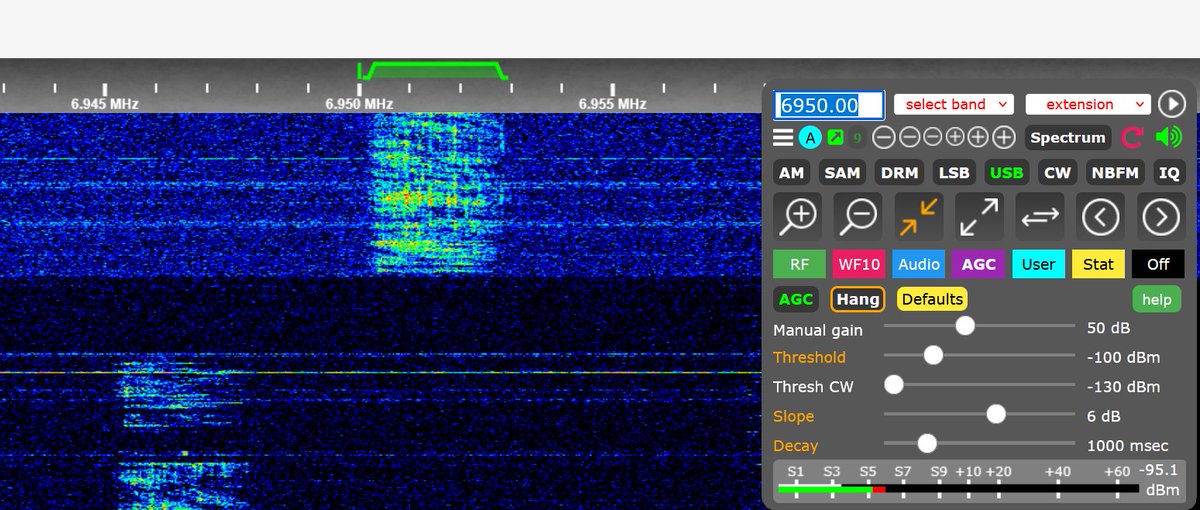Zoom in with the magnifier plus icon
1200x510 pixels.
point(798,215)
